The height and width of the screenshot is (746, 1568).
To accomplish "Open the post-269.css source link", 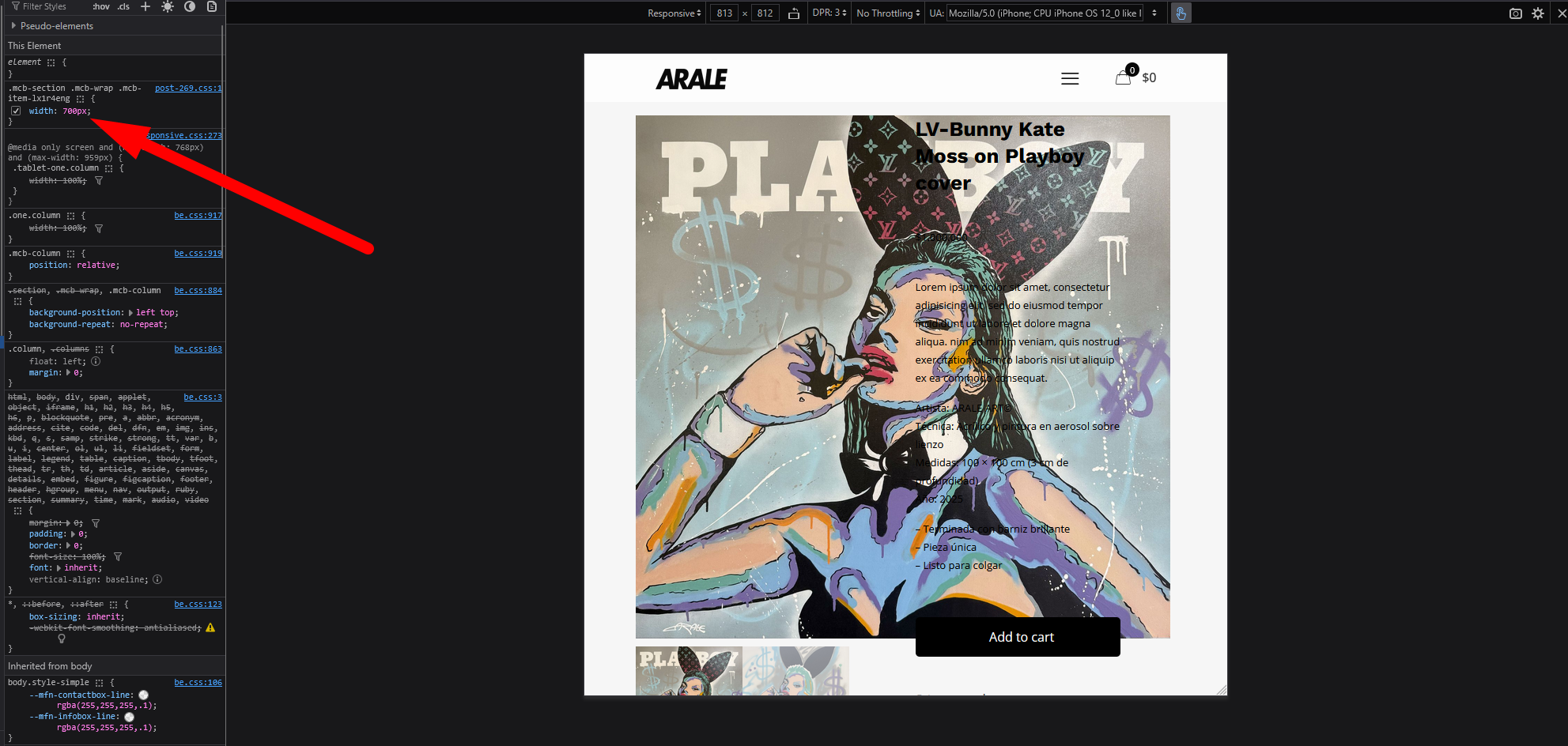I will [187, 89].
